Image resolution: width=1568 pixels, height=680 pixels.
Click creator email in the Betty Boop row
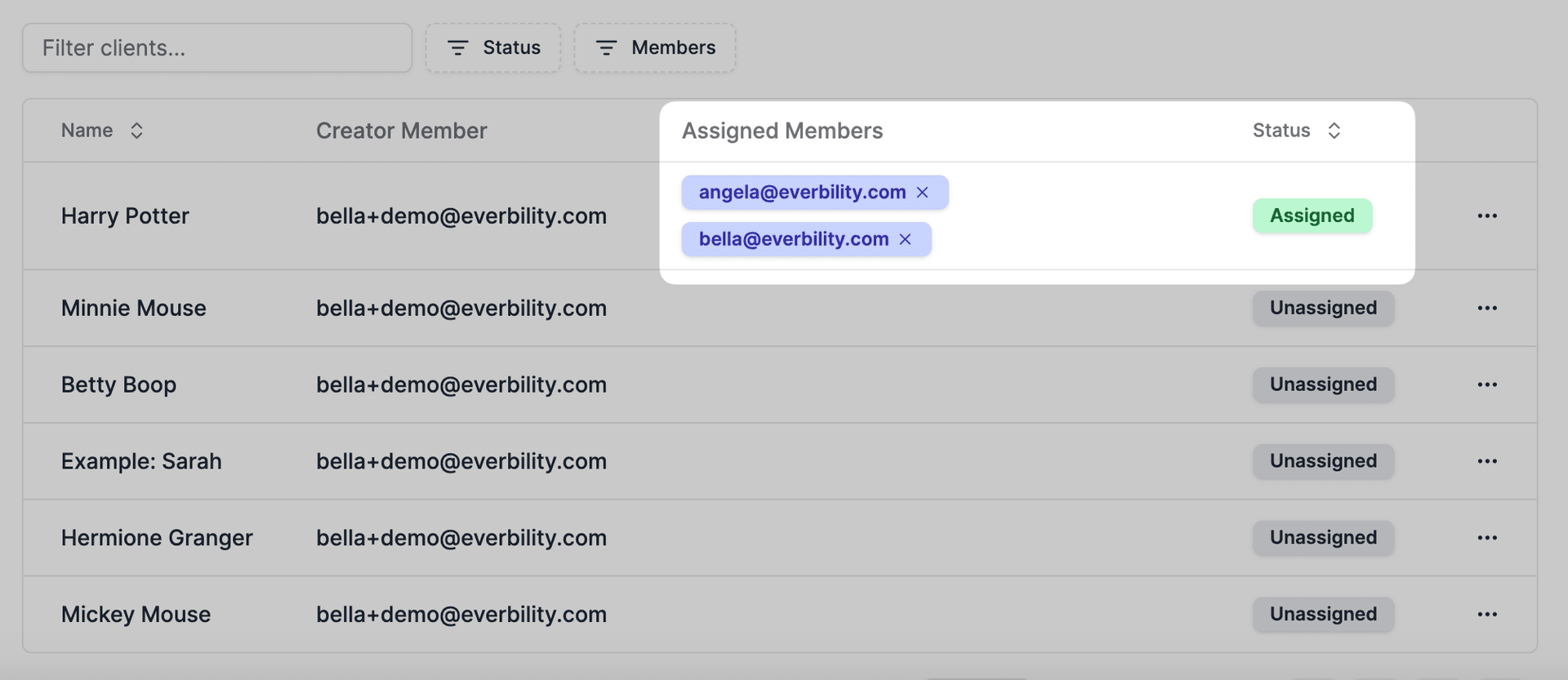[x=461, y=384]
